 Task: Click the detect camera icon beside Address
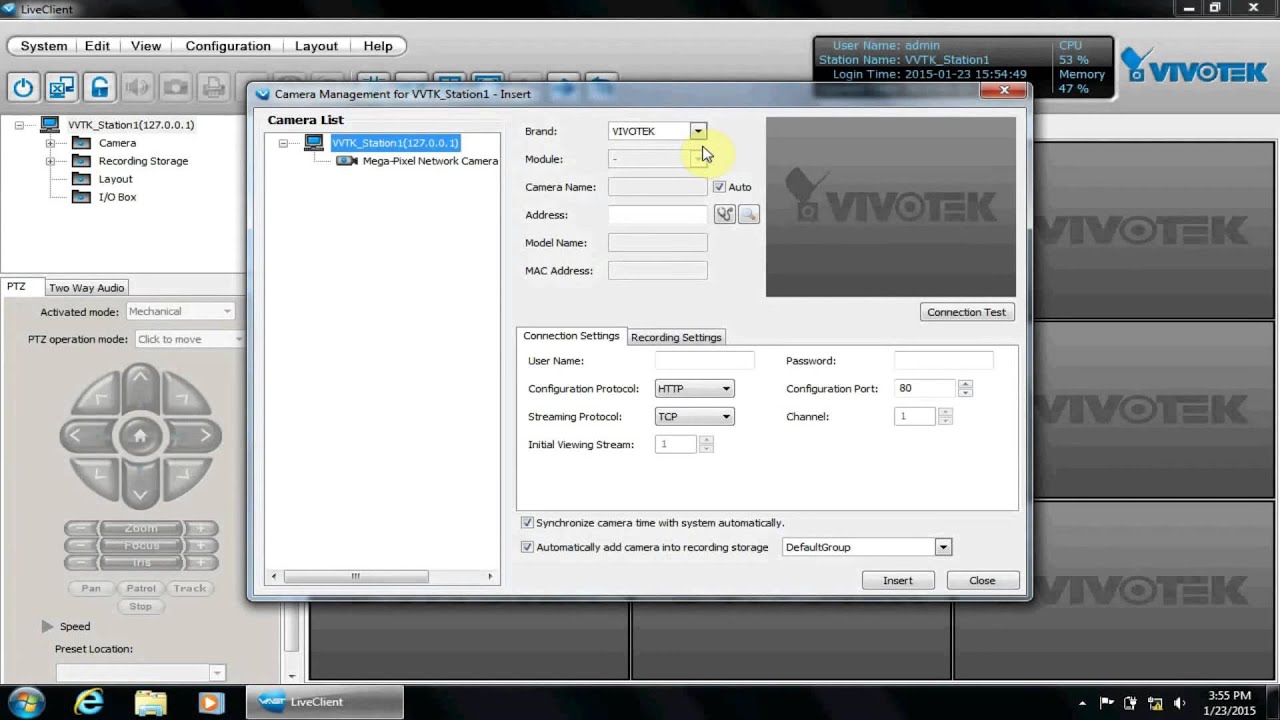click(725, 215)
